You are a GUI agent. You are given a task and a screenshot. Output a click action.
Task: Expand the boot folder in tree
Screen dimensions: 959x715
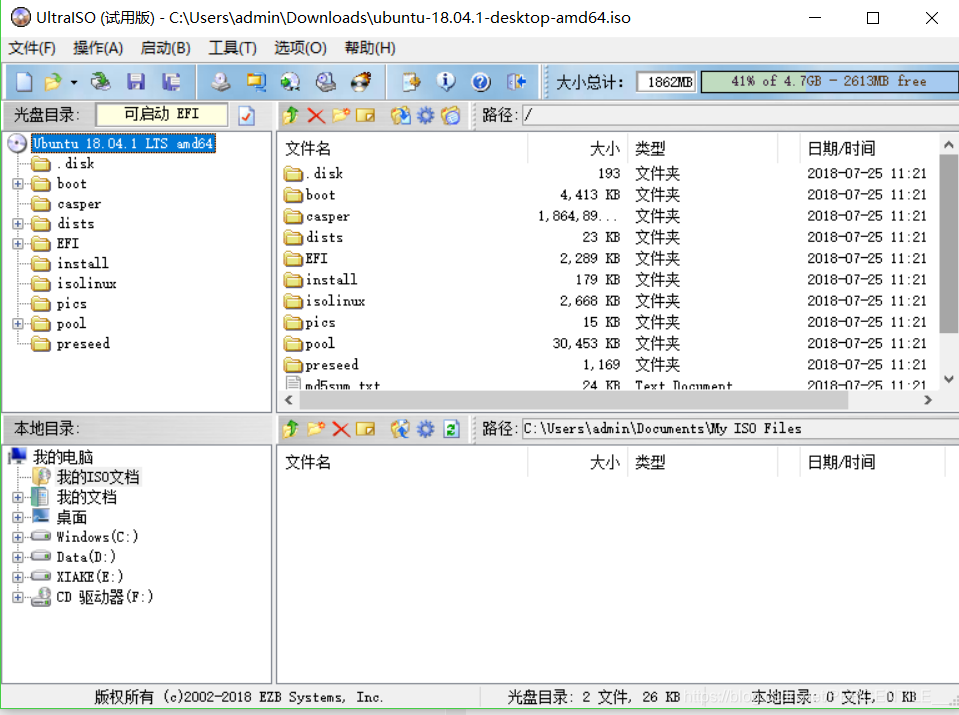click(x=18, y=183)
